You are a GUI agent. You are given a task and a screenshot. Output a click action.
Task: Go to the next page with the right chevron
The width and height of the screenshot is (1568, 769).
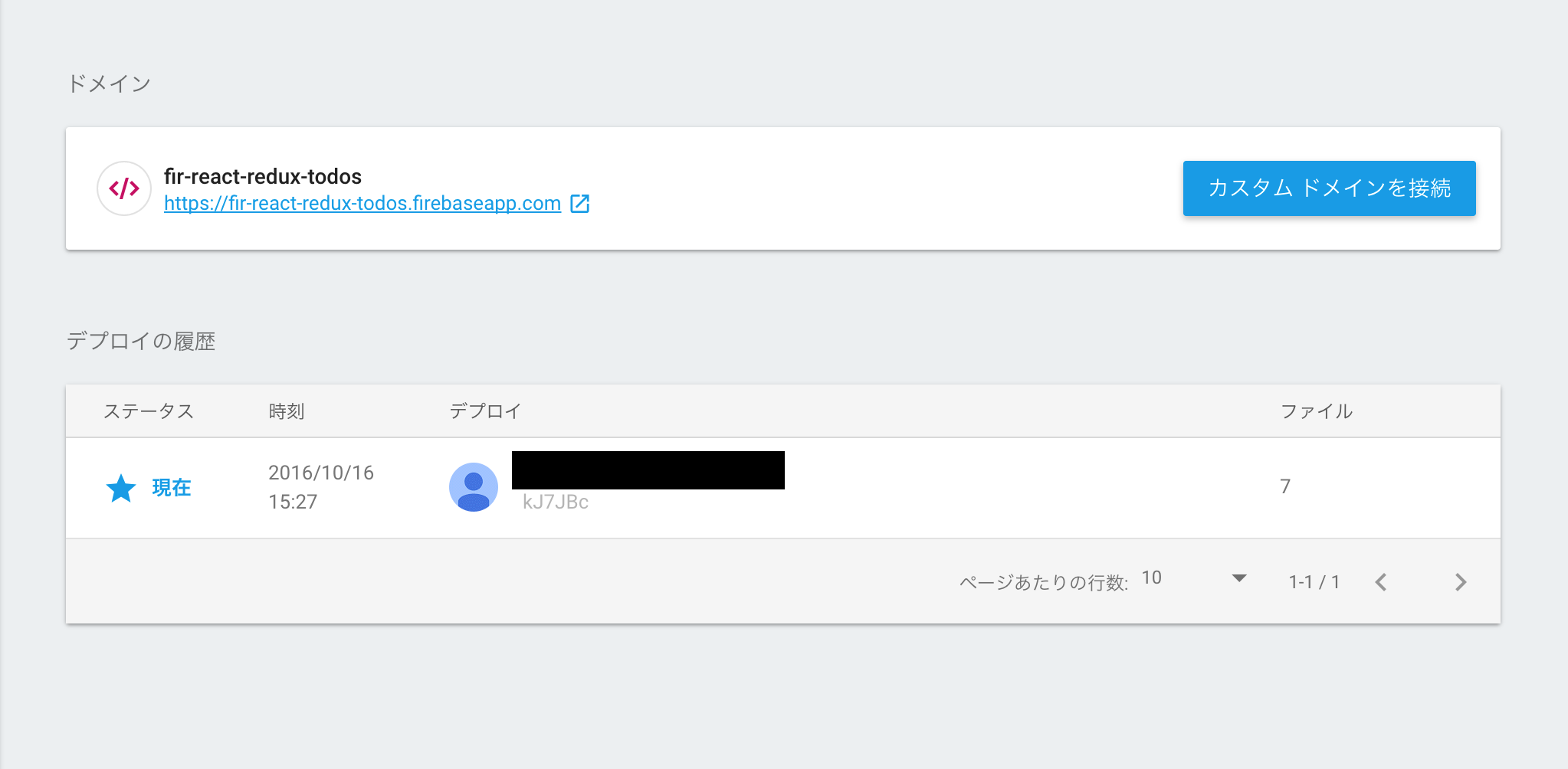(x=1460, y=582)
